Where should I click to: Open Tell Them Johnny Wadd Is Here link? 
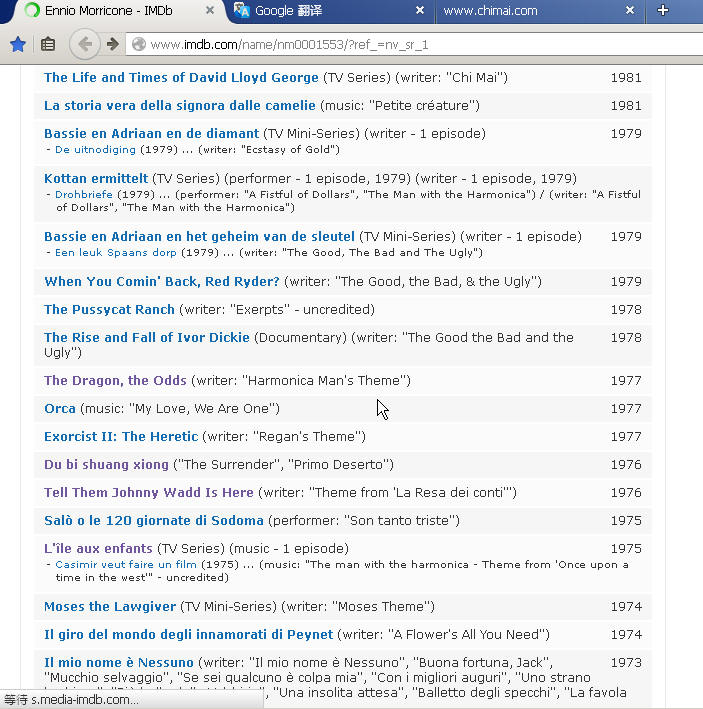(x=149, y=492)
